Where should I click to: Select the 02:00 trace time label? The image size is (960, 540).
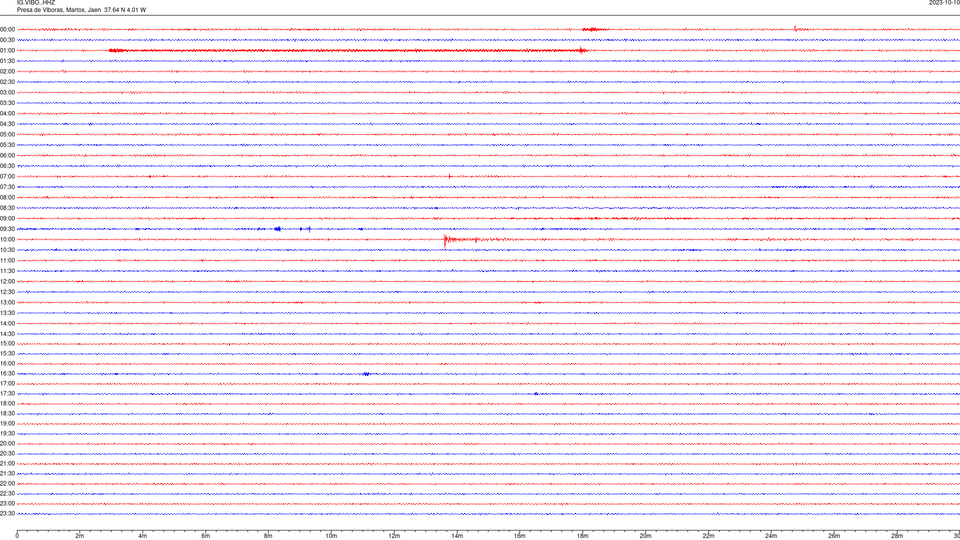[7, 72]
